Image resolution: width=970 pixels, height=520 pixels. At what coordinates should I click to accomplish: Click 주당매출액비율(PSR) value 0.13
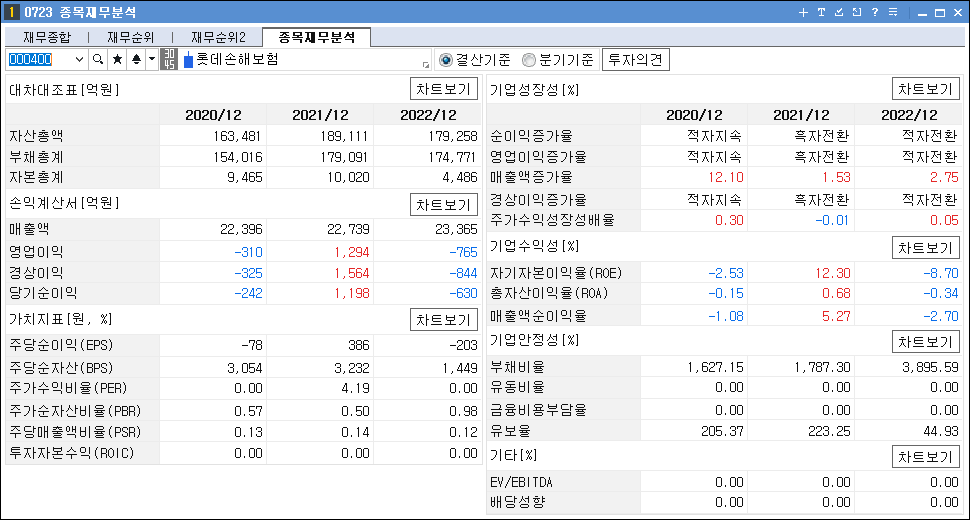(x=248, y=432)
